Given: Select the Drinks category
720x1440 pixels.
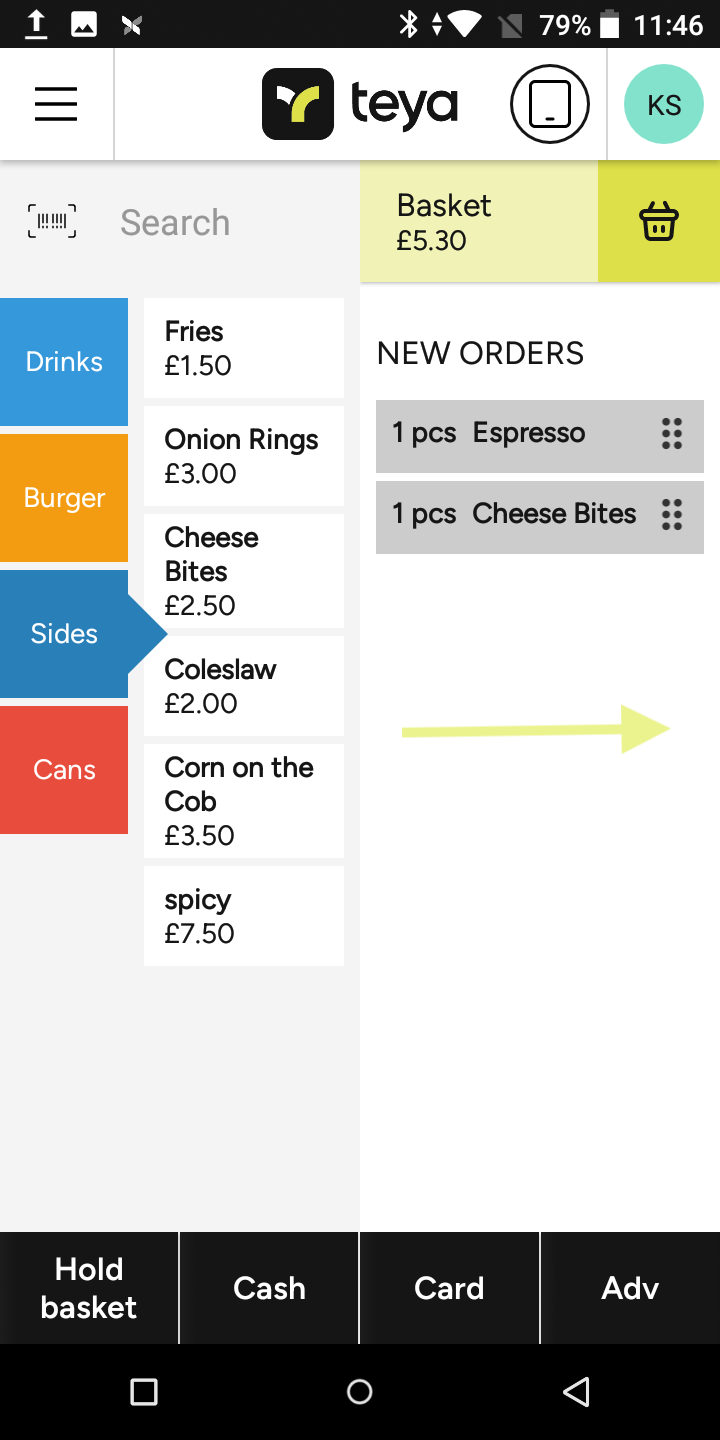Looking at the screenshot, I should pos(64,362).
